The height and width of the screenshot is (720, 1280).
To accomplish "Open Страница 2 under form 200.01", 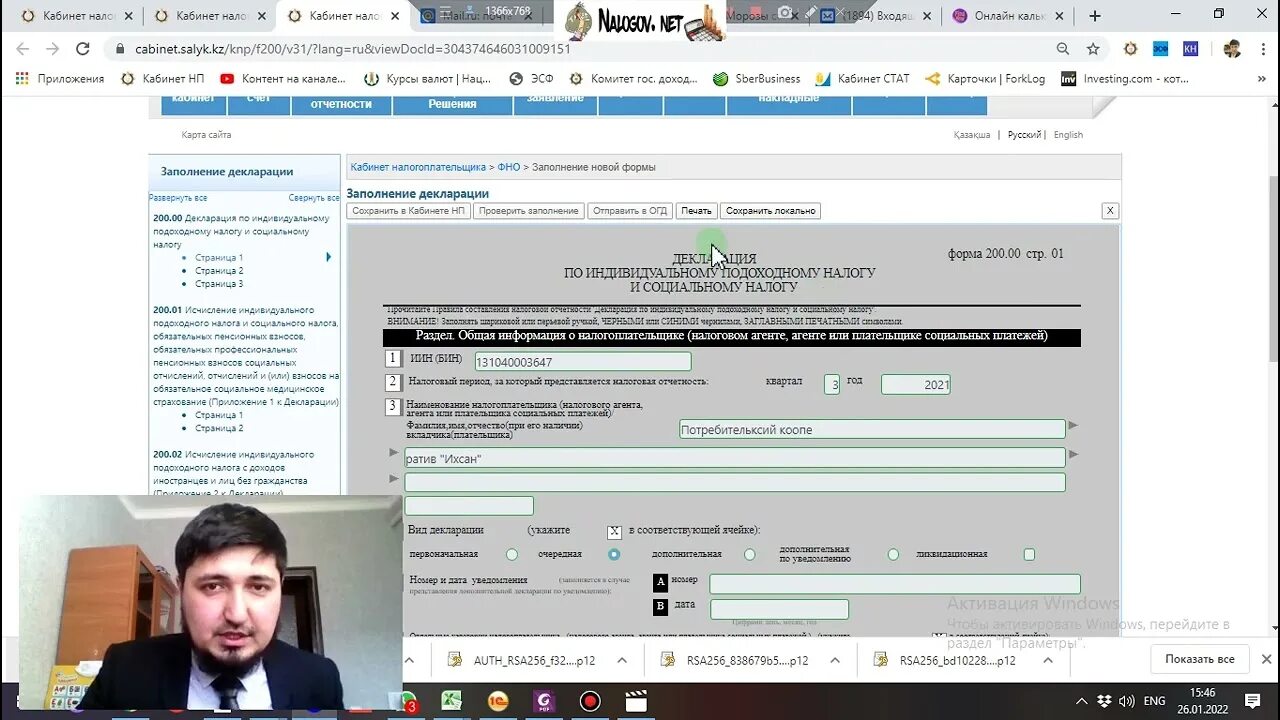I will tap(219, 428).
